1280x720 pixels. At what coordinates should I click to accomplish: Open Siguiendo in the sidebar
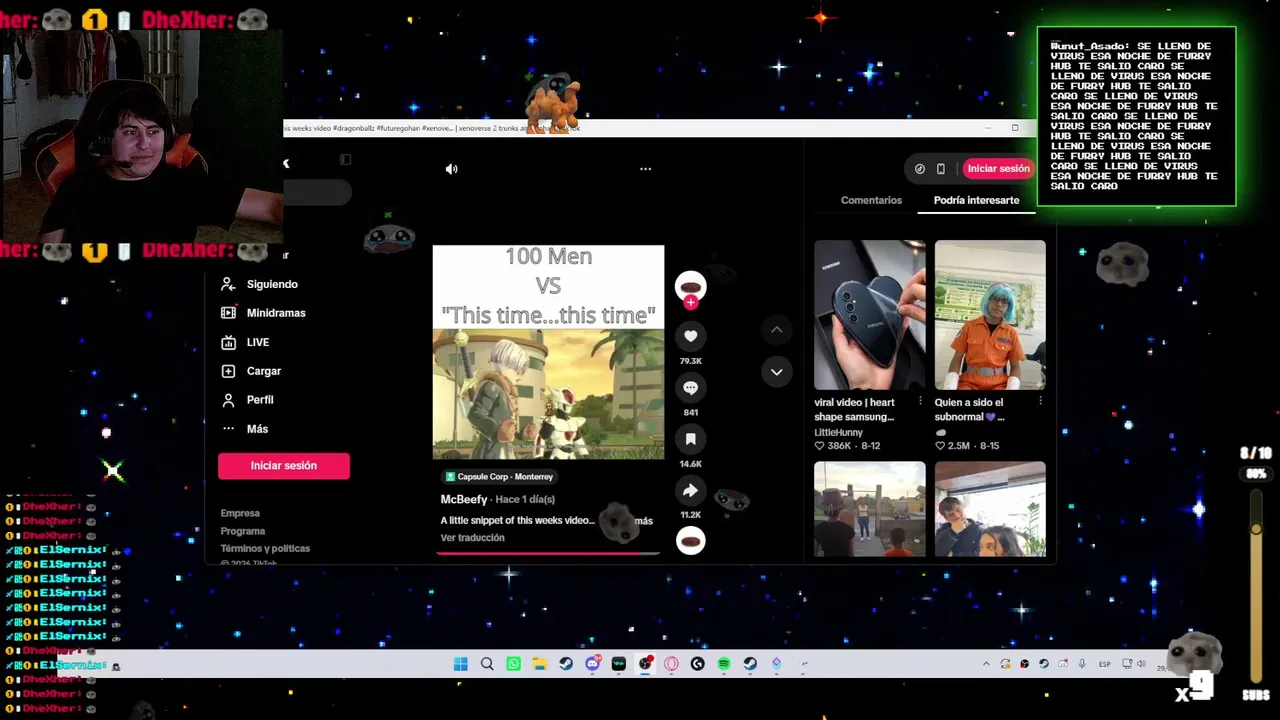tap(260, 284)
